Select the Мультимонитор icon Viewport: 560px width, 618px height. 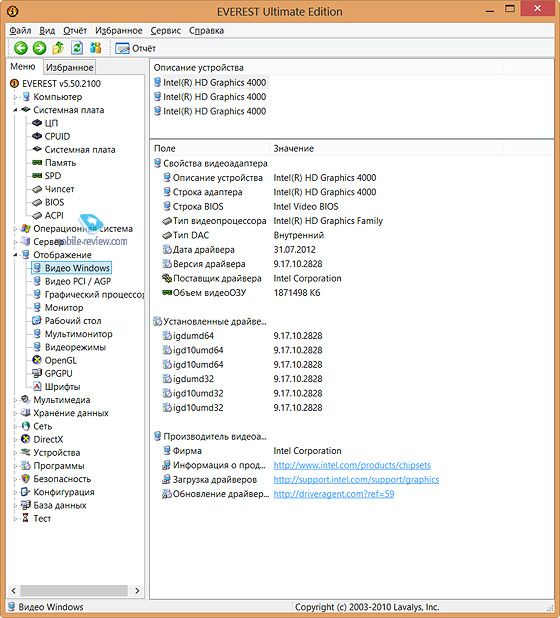(x=37, y=334)
